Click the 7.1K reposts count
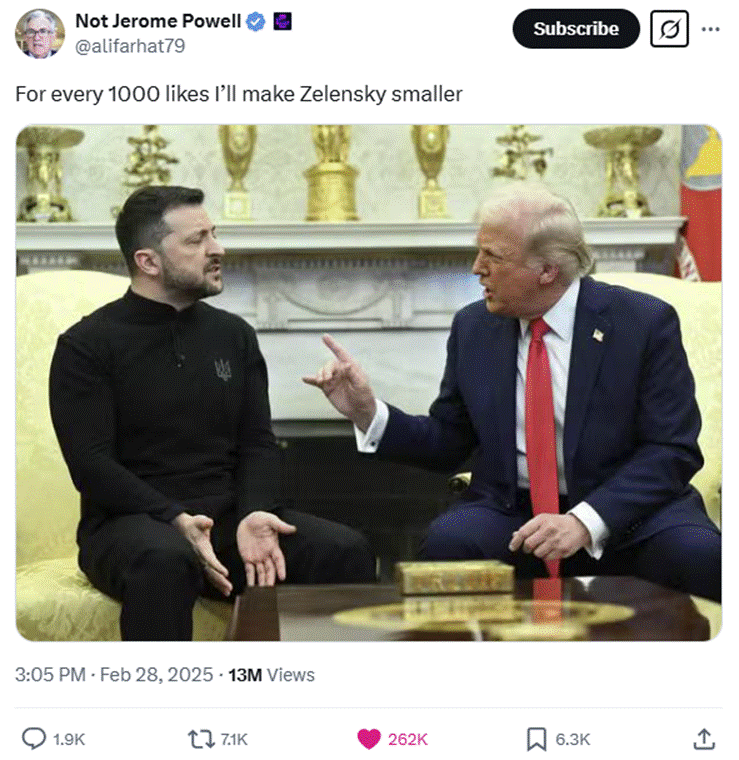 coord(234,740)
